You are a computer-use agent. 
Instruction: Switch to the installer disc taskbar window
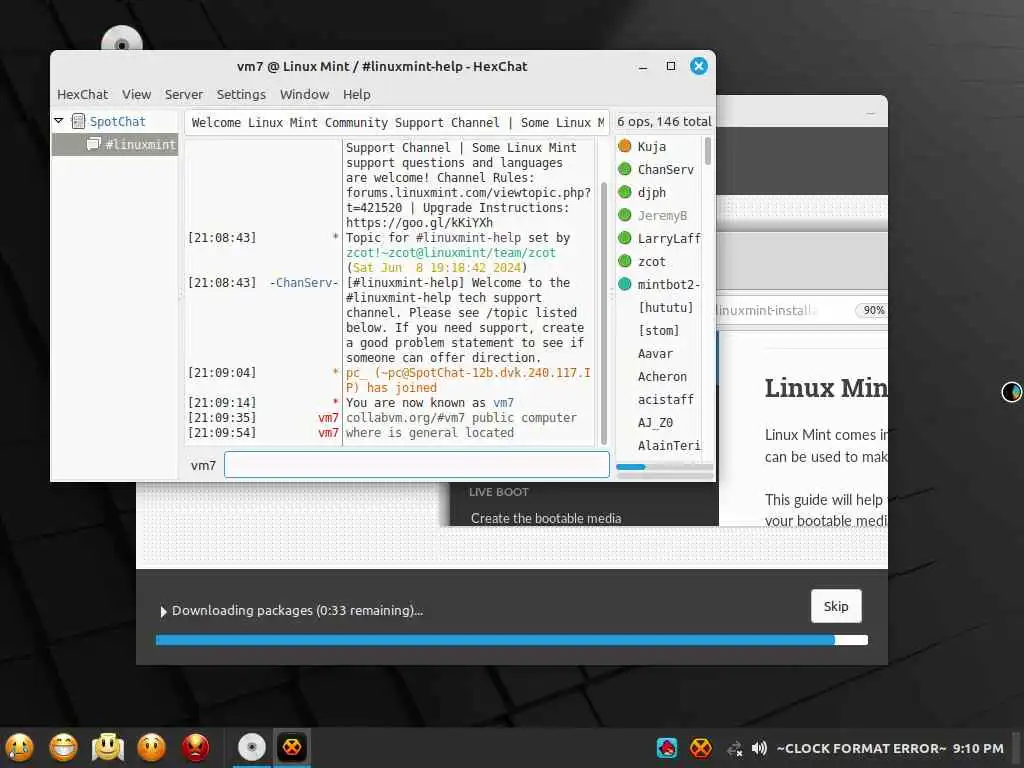[x=251, y=748]
